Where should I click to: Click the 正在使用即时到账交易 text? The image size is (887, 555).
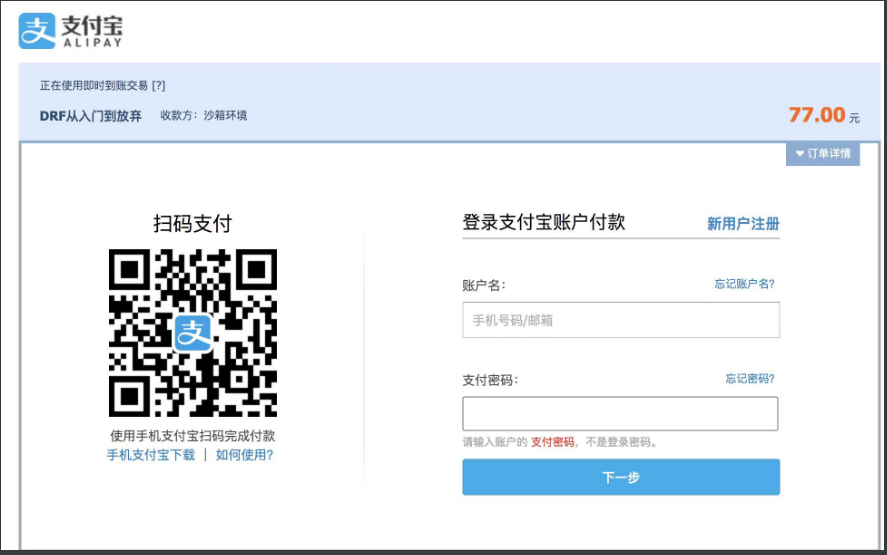[94, 85]
